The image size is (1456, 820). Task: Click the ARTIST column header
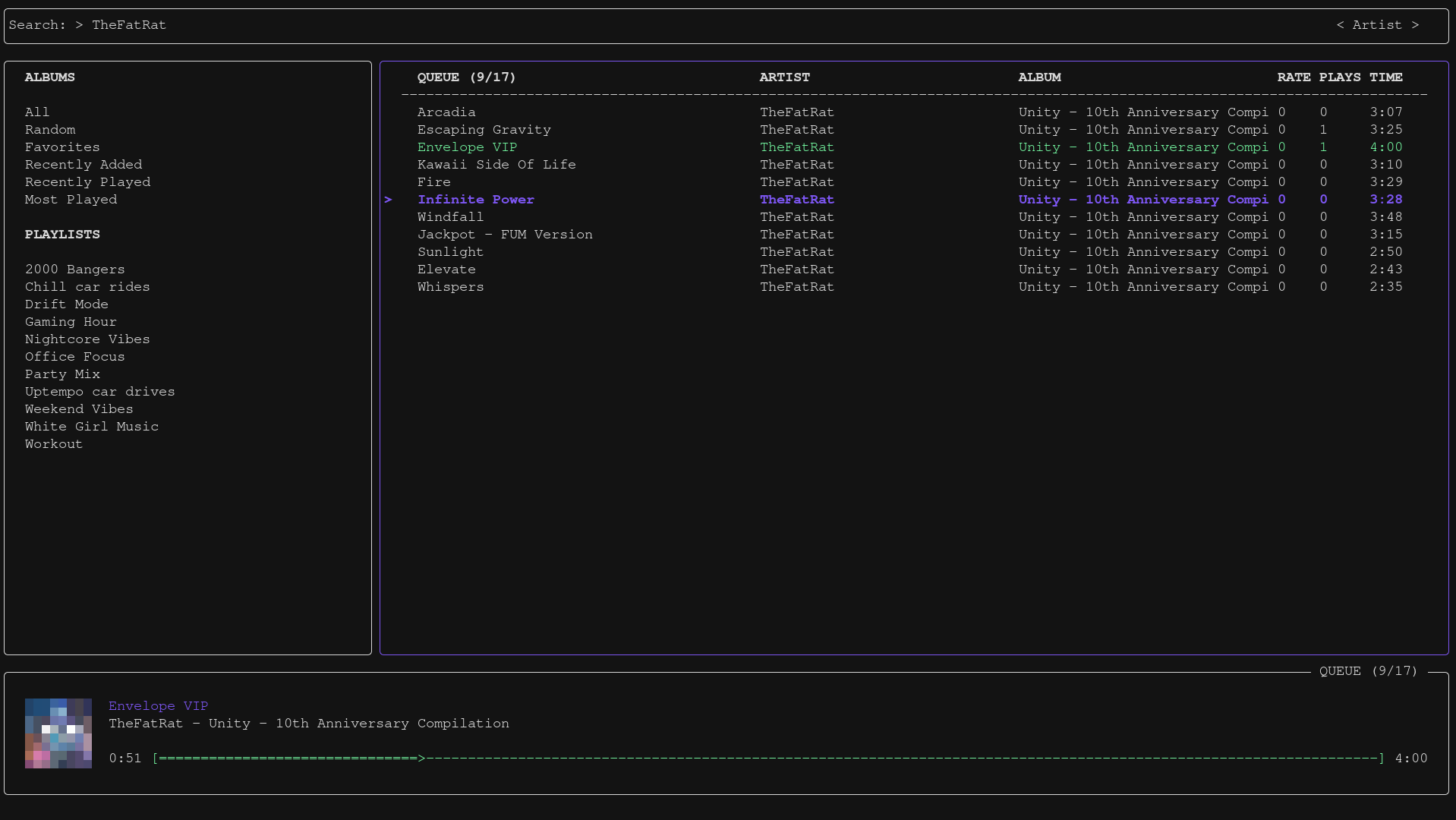click(x=785, y=77)
